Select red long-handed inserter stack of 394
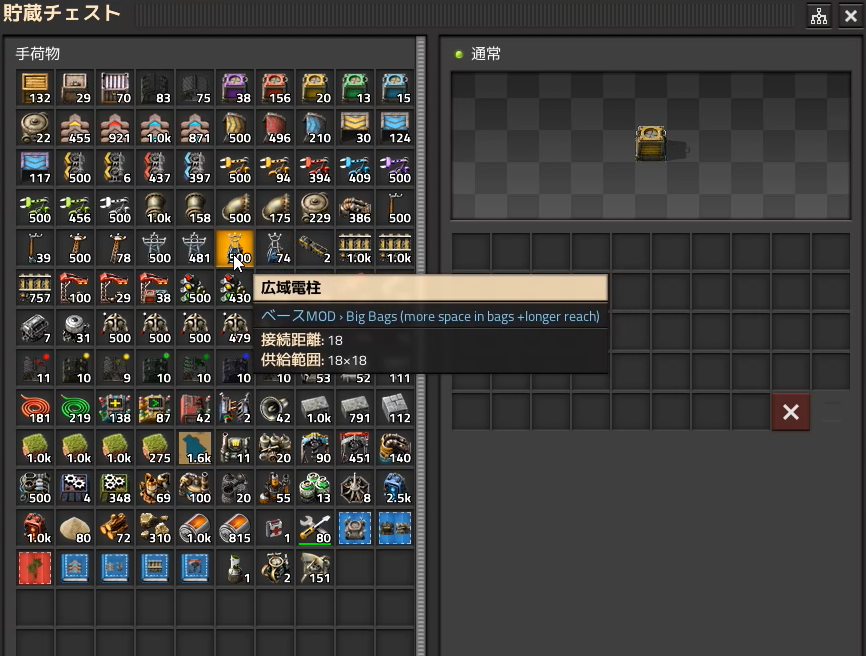 pyautogui.click(x=315, y=168)
